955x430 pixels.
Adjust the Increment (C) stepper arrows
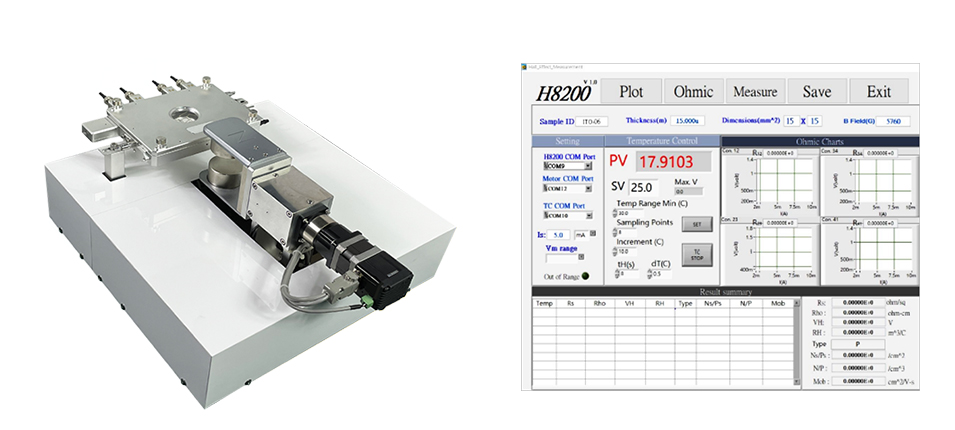coord(614,252)
